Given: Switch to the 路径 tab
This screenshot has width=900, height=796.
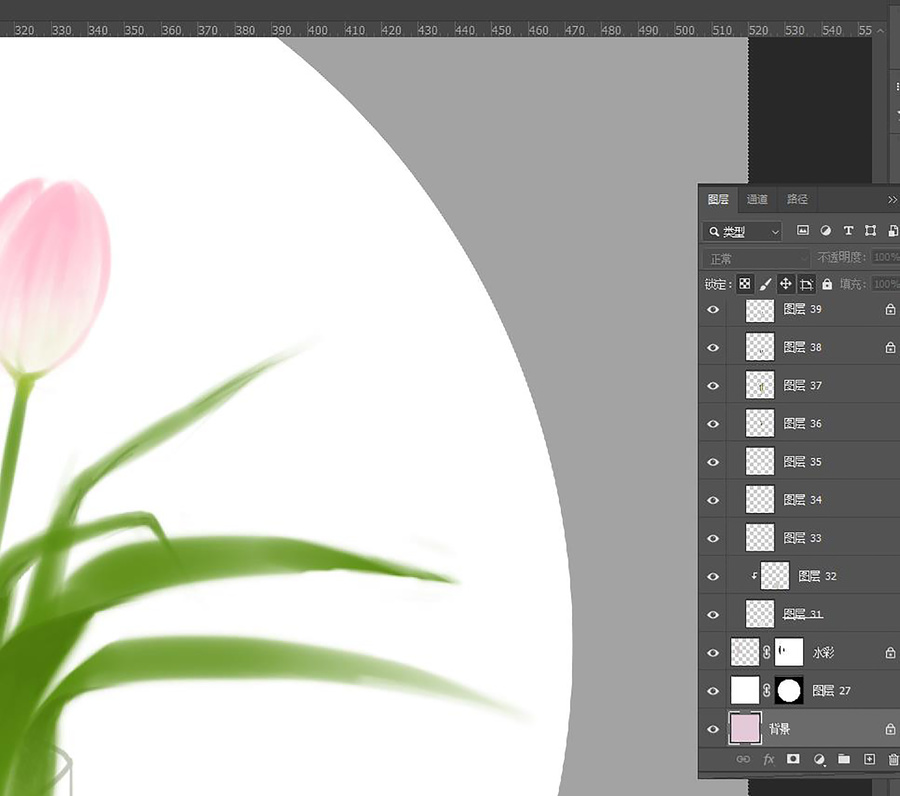Looking at the screenshot, I should coord(797,199).
